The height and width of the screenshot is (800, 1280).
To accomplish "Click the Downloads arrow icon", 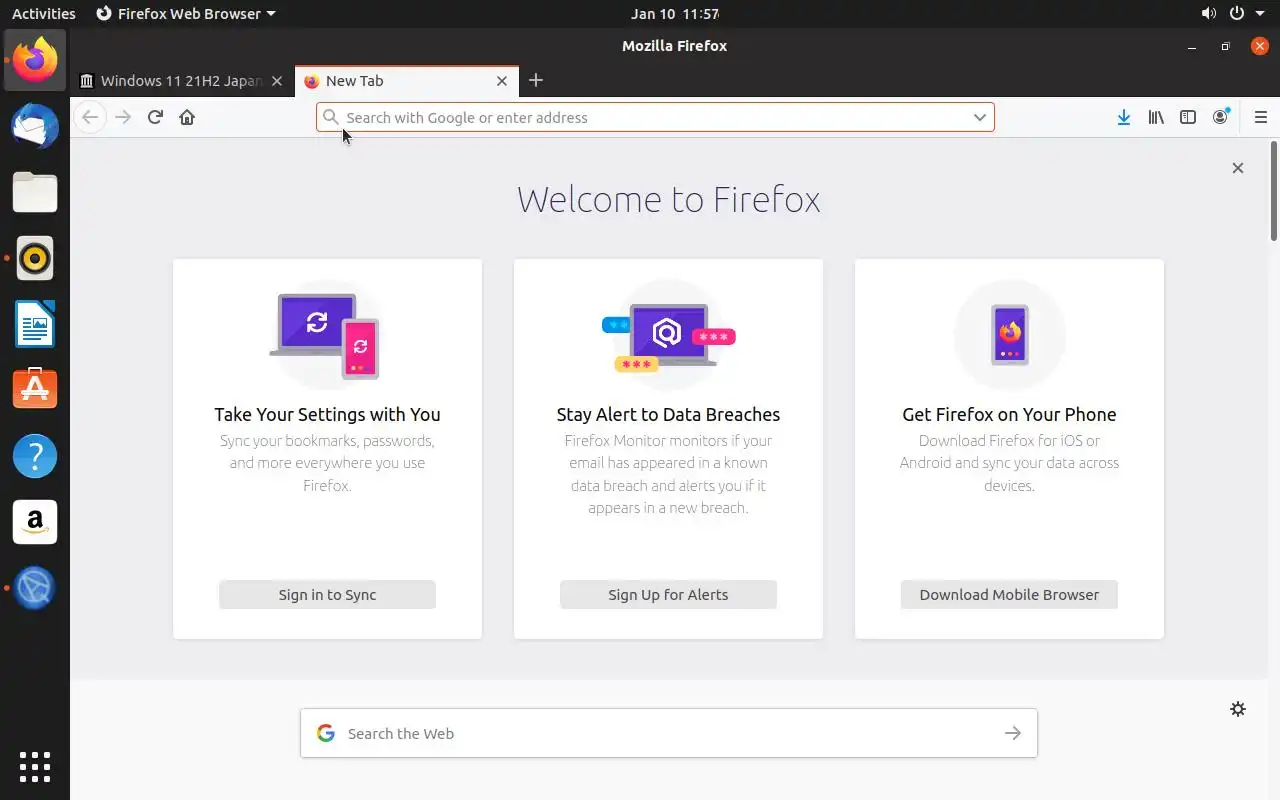I will coord(1124,117).
